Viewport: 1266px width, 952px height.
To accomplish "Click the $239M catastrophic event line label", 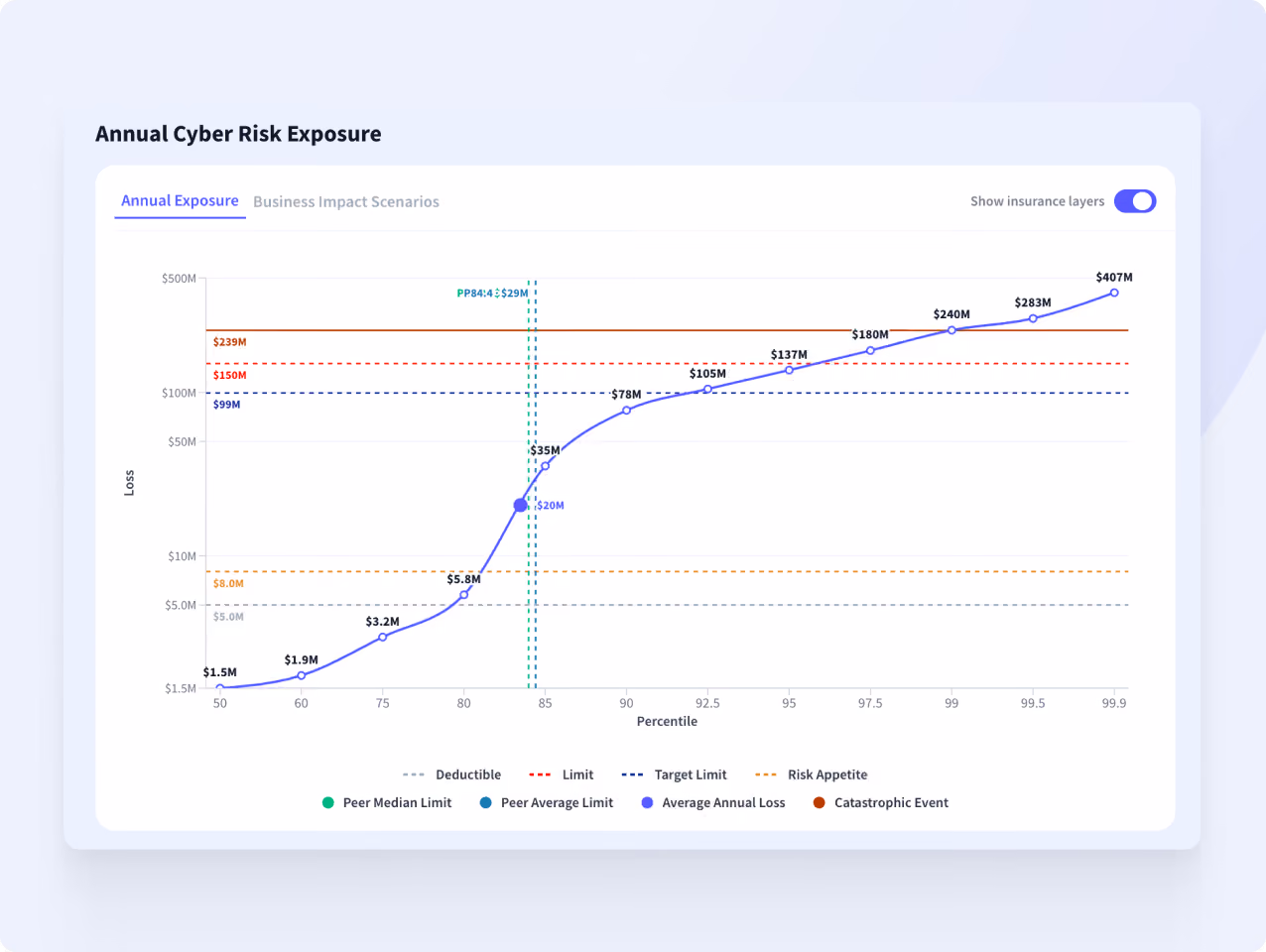I will pyautogui.click(x=229, y=342).
